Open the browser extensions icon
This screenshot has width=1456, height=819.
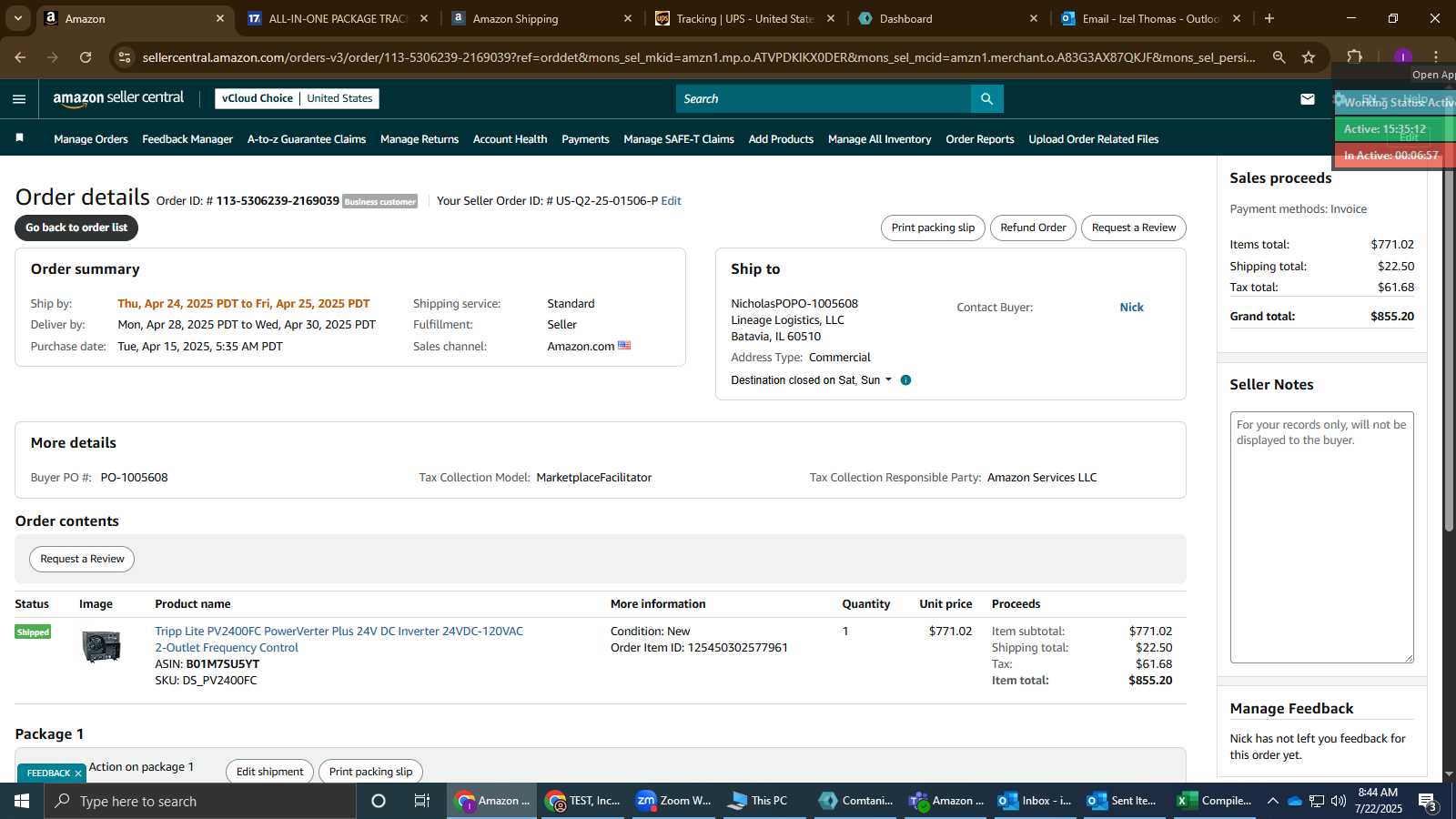tap(1354, 57)
